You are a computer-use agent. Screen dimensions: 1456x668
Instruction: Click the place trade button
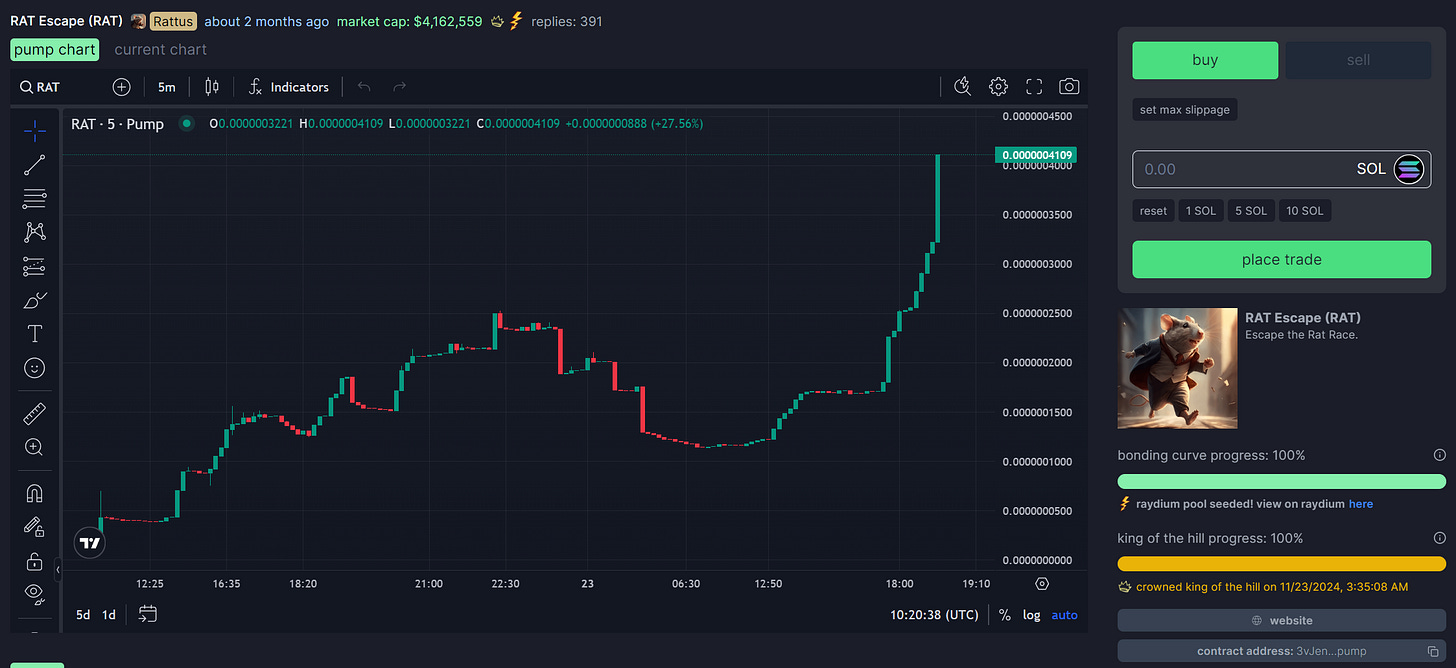click(1281, 259)
